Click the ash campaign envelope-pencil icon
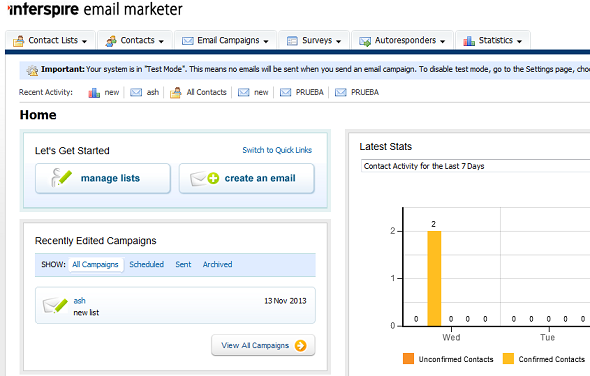Viewport: 590px width, 376px height. [x=55, y=306]
